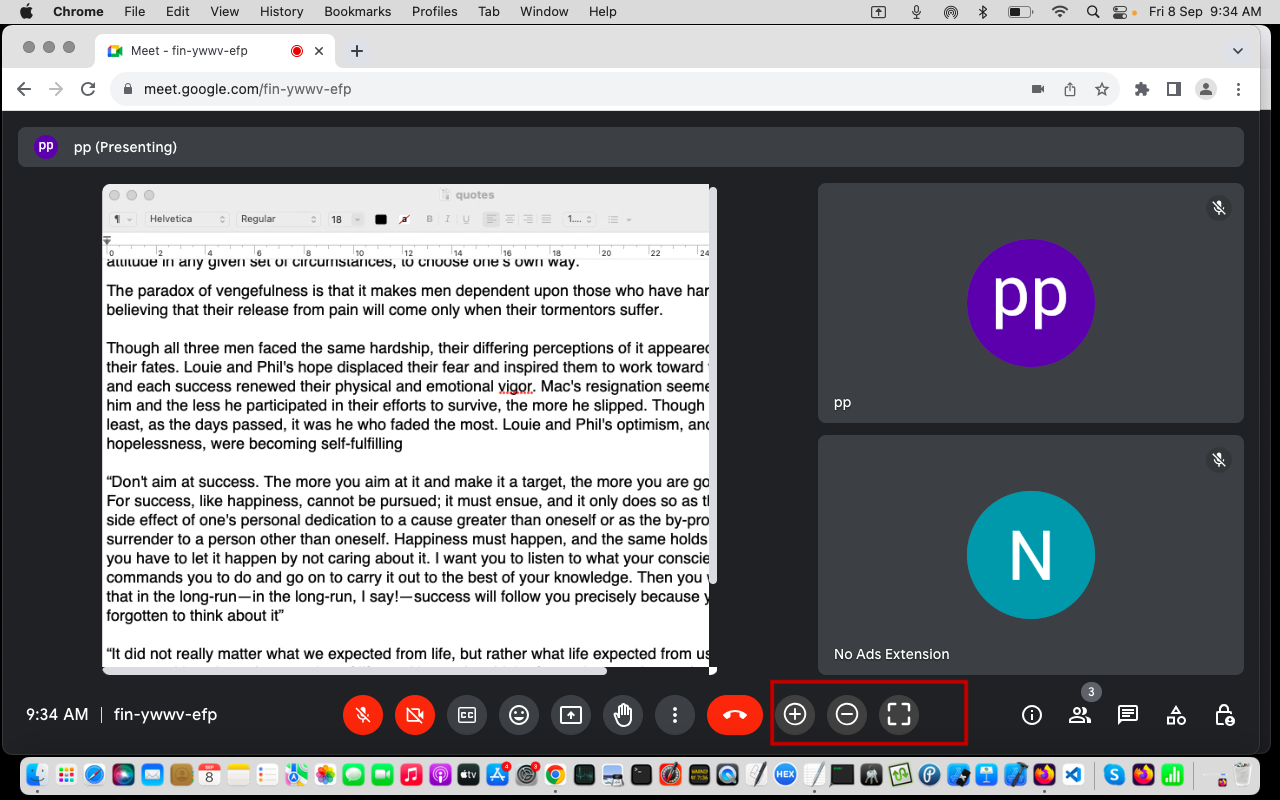Click the text color swatch in the toolbar
This screenshot has width=1280, height=800.
click(381, 218)
